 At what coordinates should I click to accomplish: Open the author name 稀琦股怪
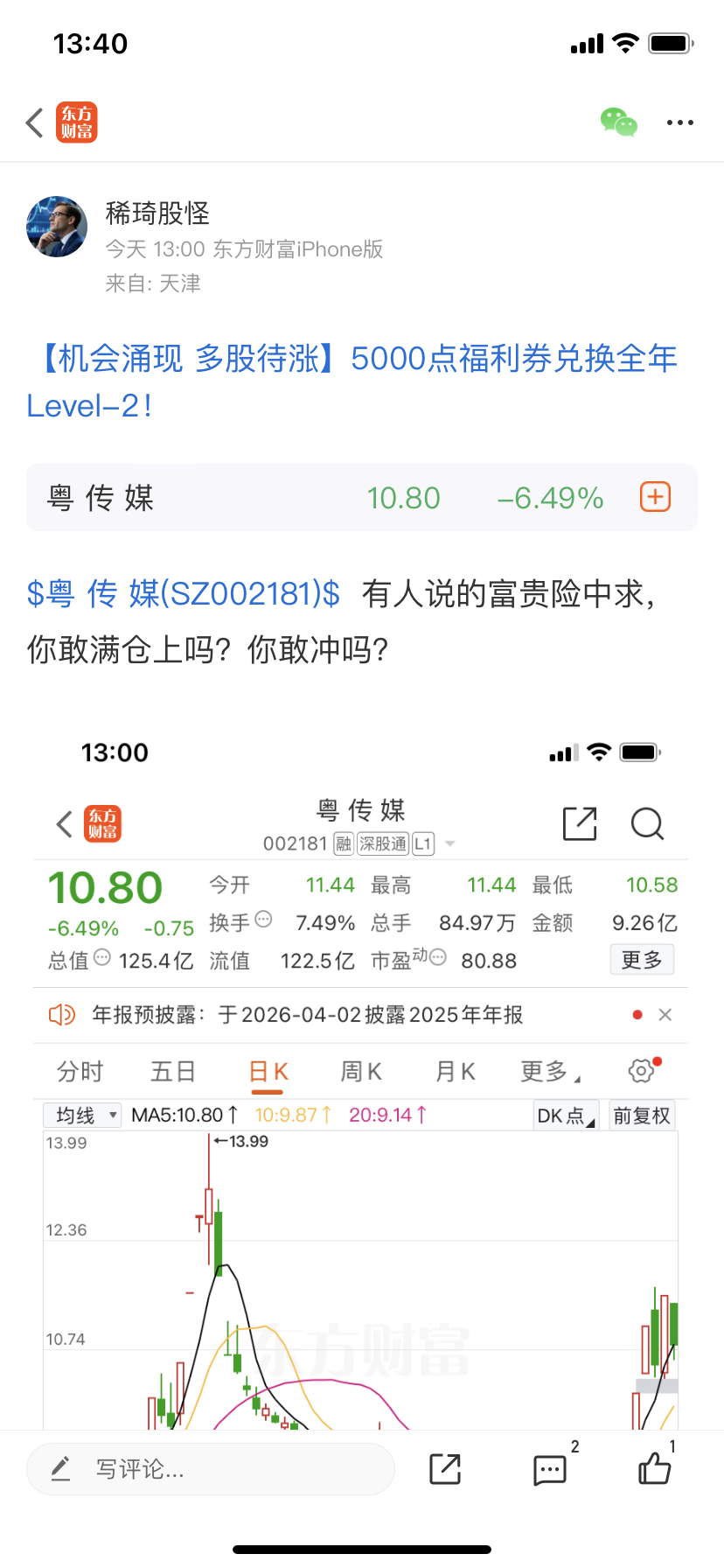pos(157,213)
